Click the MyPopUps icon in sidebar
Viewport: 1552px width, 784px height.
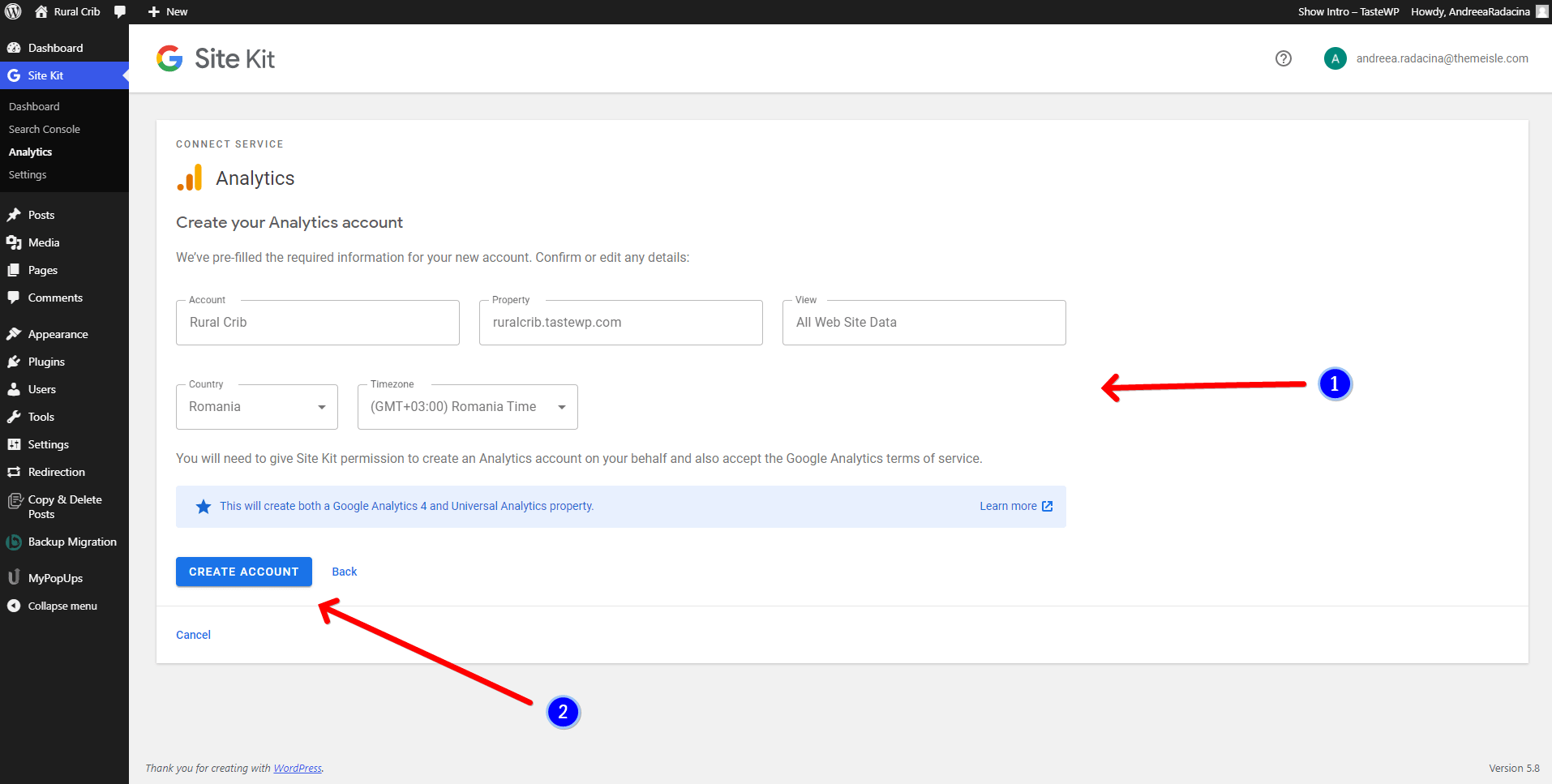14,578
